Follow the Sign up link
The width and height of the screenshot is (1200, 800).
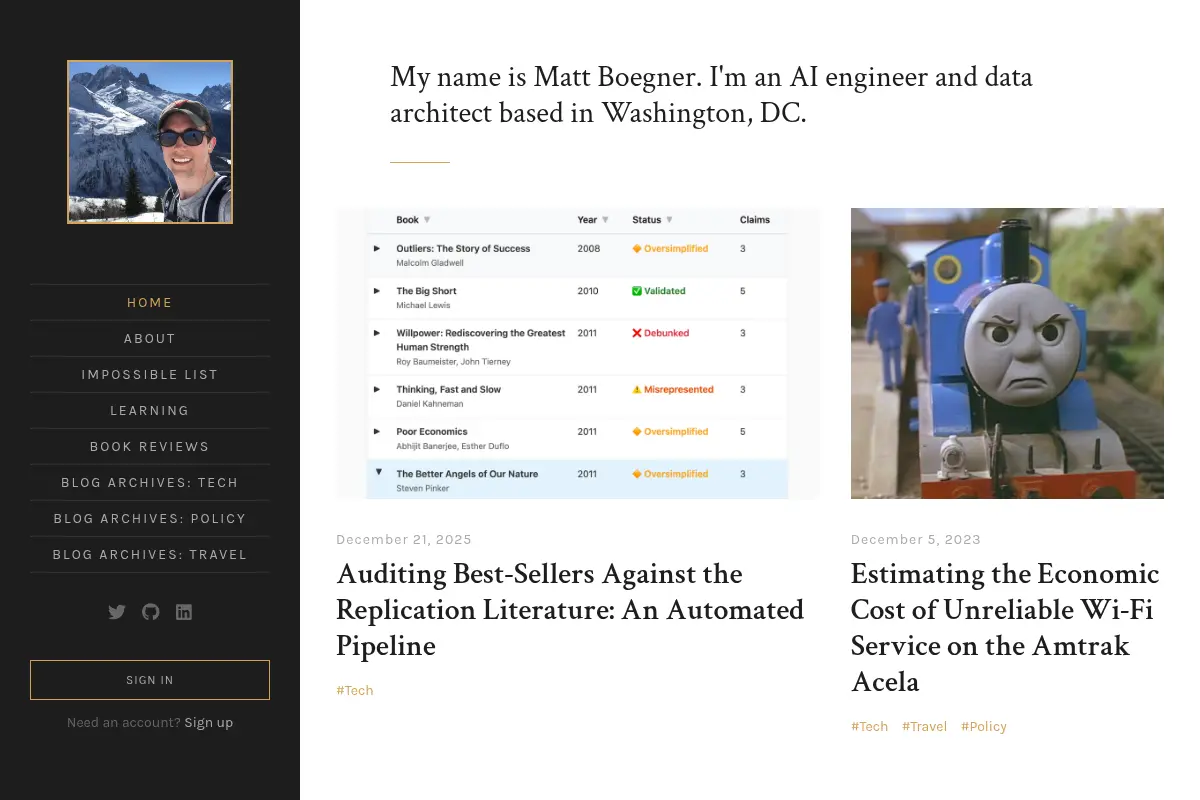tap(209, 723)
